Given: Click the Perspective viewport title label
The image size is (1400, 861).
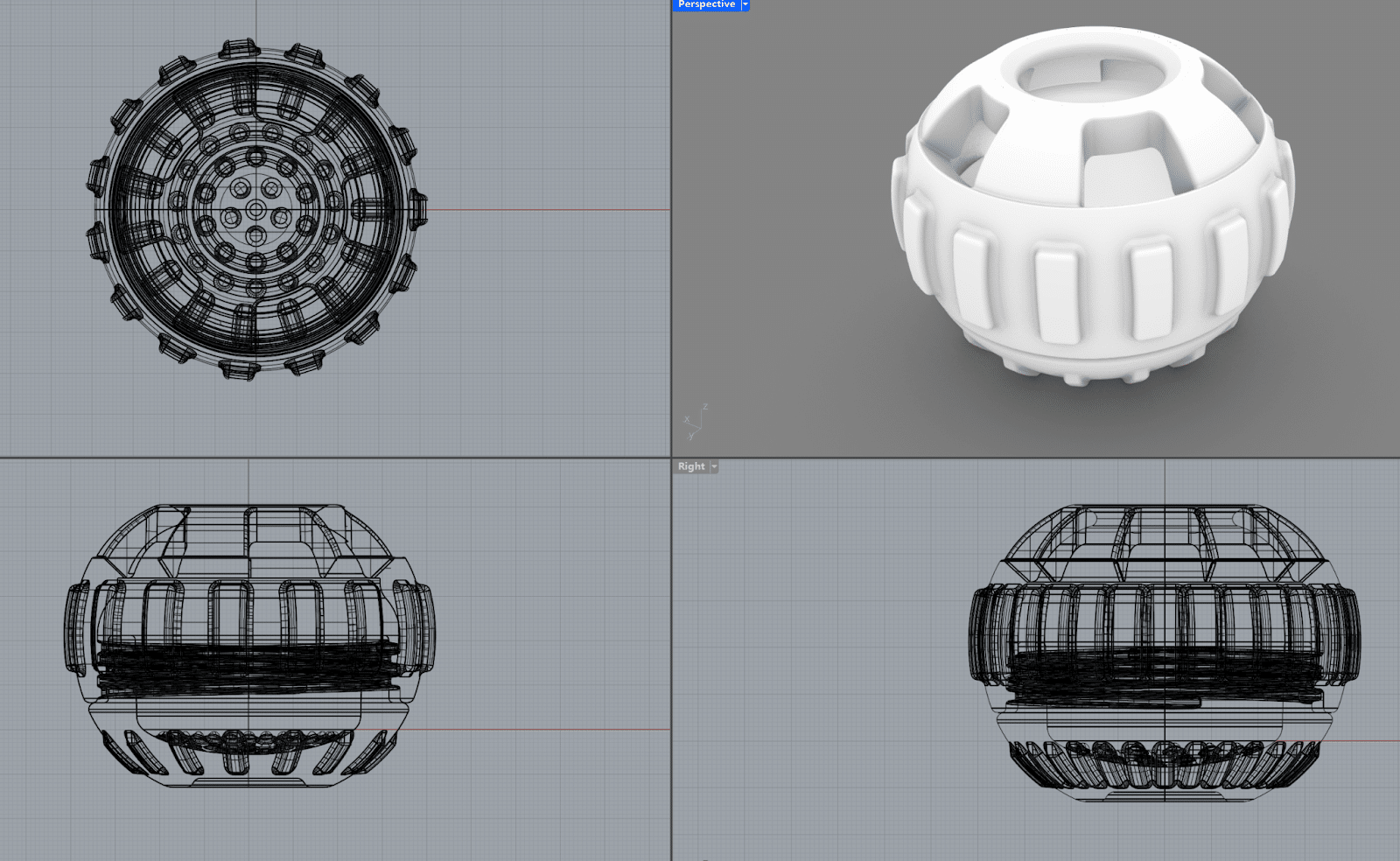Looking at the screenshot, I should coord(706,4).
